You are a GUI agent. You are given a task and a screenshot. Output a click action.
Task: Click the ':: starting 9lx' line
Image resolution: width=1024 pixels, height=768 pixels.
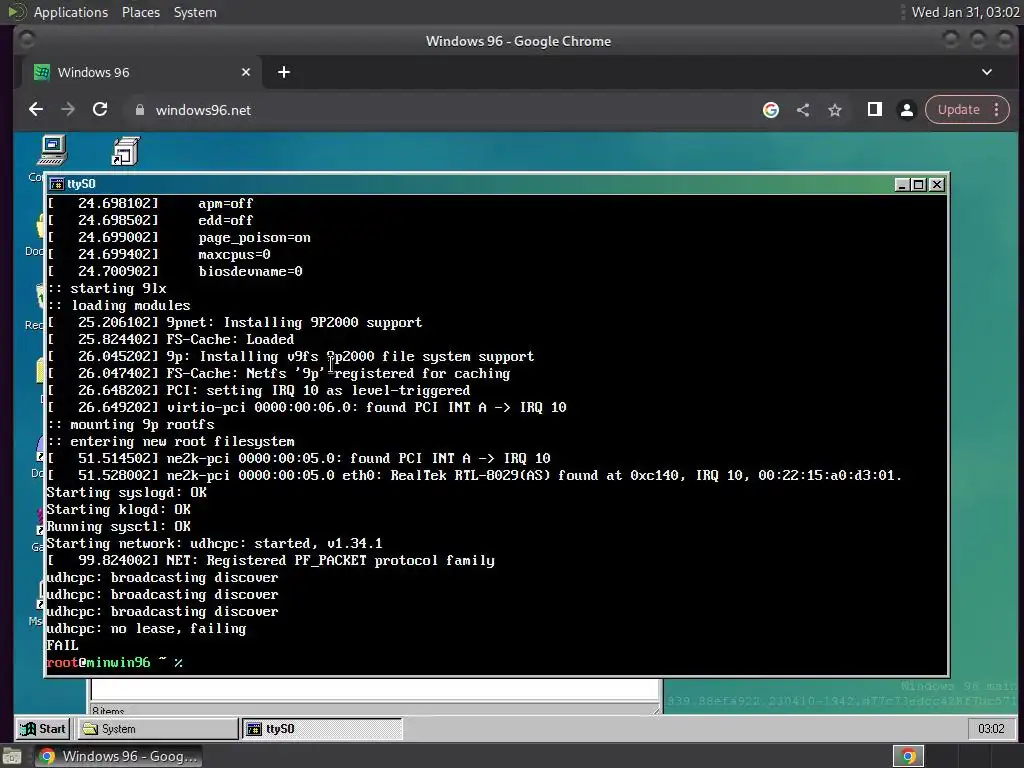pos(106,289)
